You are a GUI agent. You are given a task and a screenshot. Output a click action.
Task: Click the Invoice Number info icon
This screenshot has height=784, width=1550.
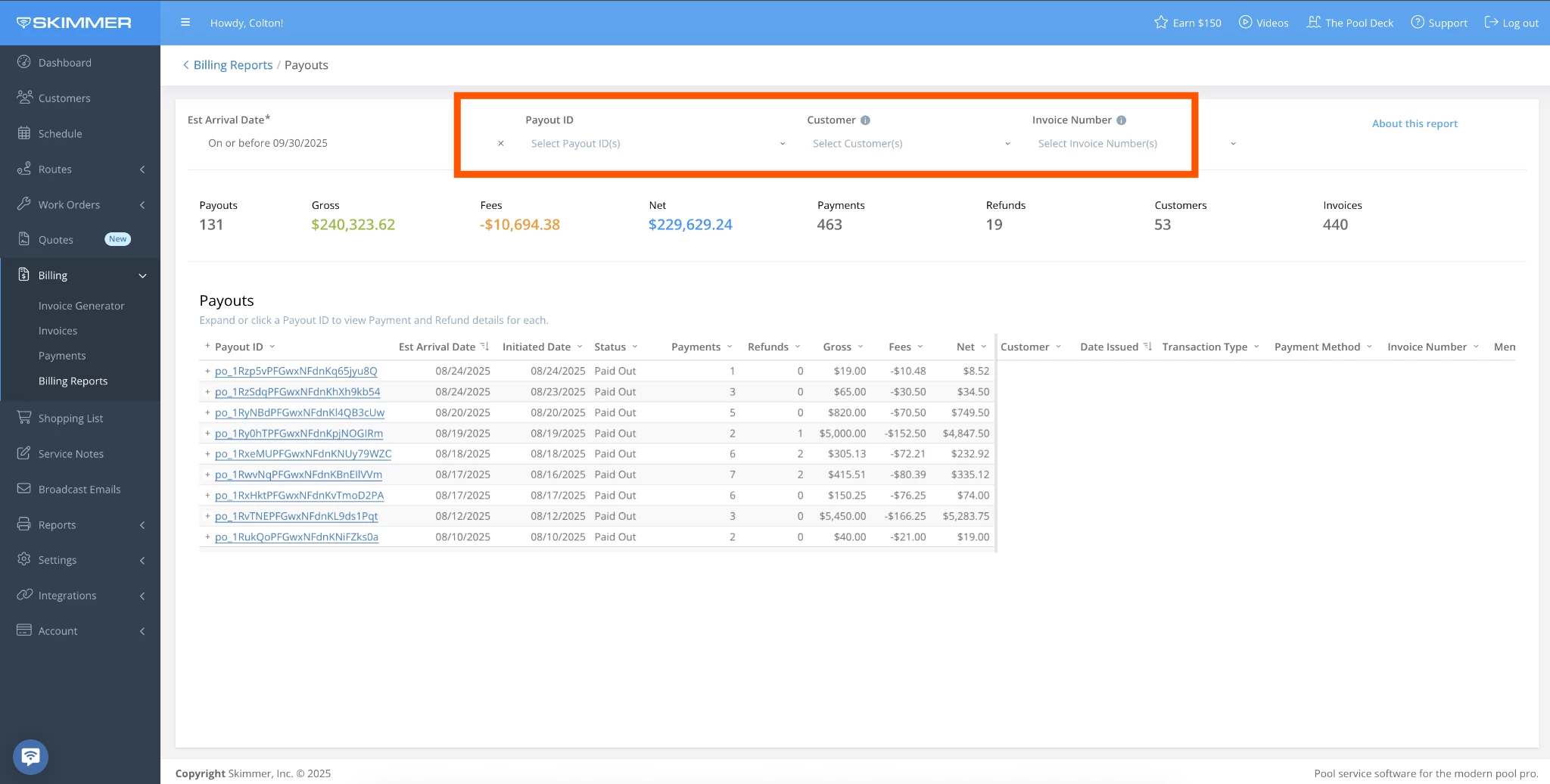tap(1121, 120)
